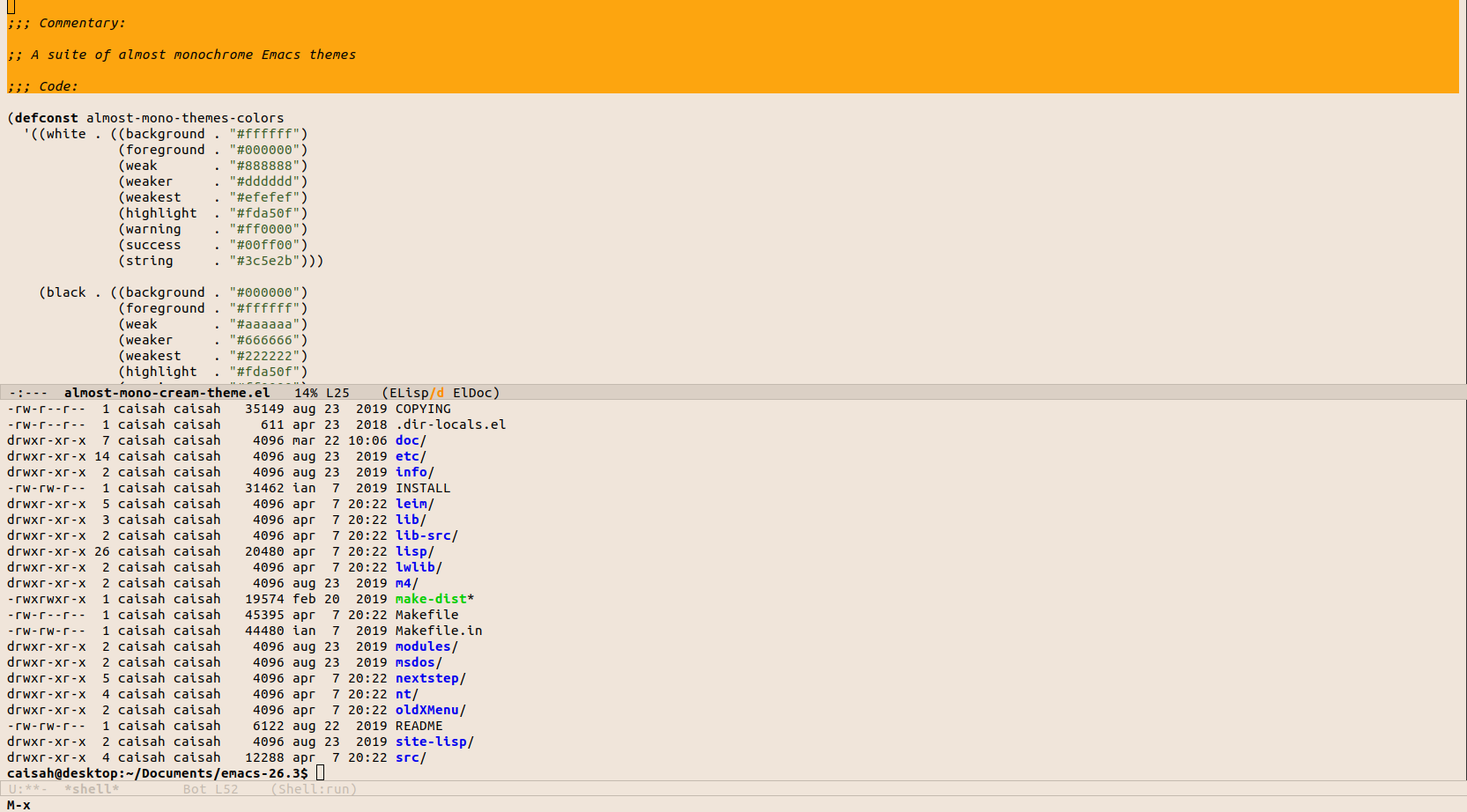Click the drwxr-xr-x permissions of doc/ row
Screen dimensions: 1467x812
click(47, 440)
